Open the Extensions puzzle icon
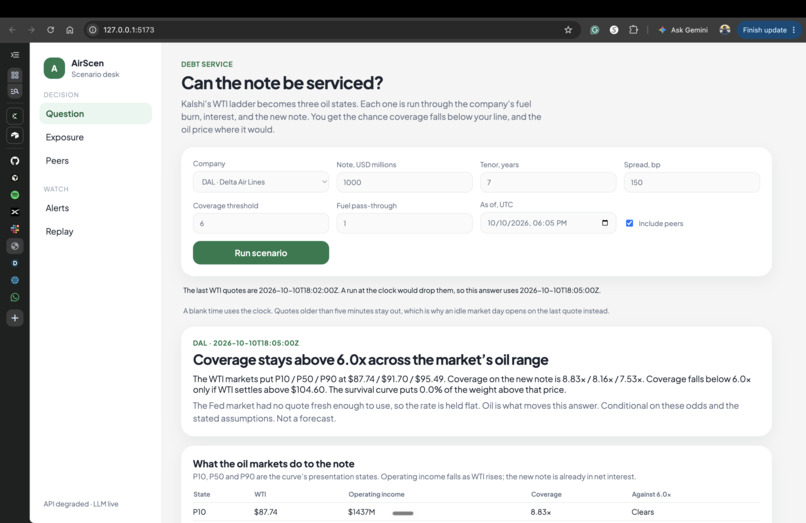 [633, 30]
